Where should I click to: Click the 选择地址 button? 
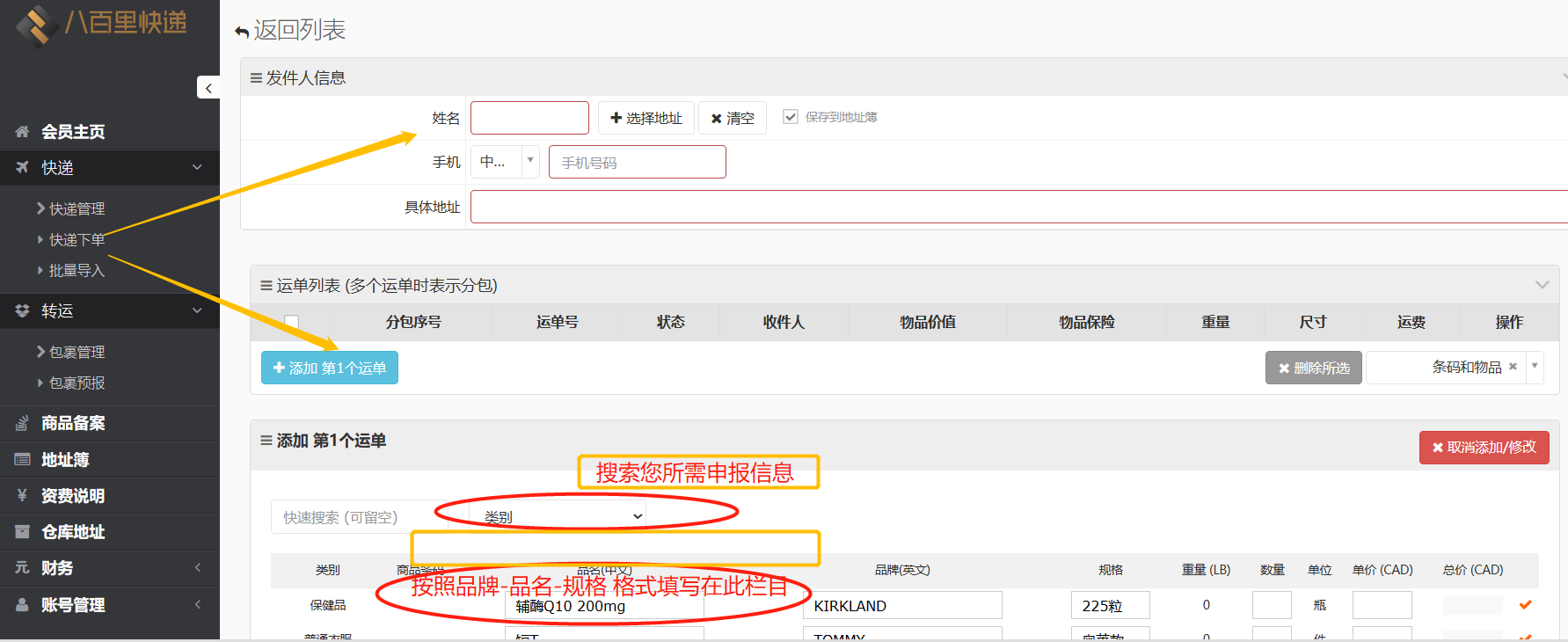pos(646,118)
